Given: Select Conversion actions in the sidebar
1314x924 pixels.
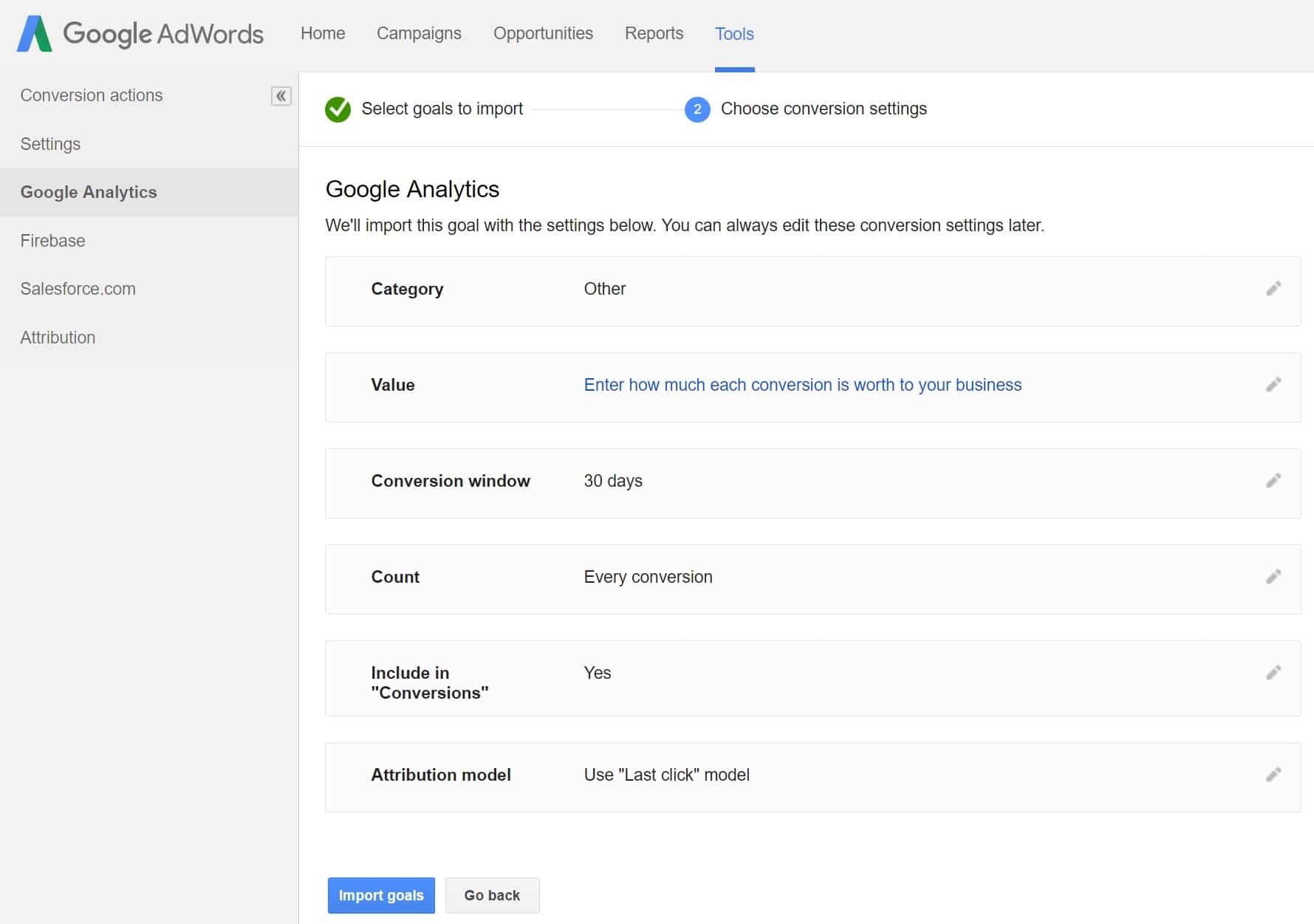Looking at the screenshot, I should pos(91,95).
